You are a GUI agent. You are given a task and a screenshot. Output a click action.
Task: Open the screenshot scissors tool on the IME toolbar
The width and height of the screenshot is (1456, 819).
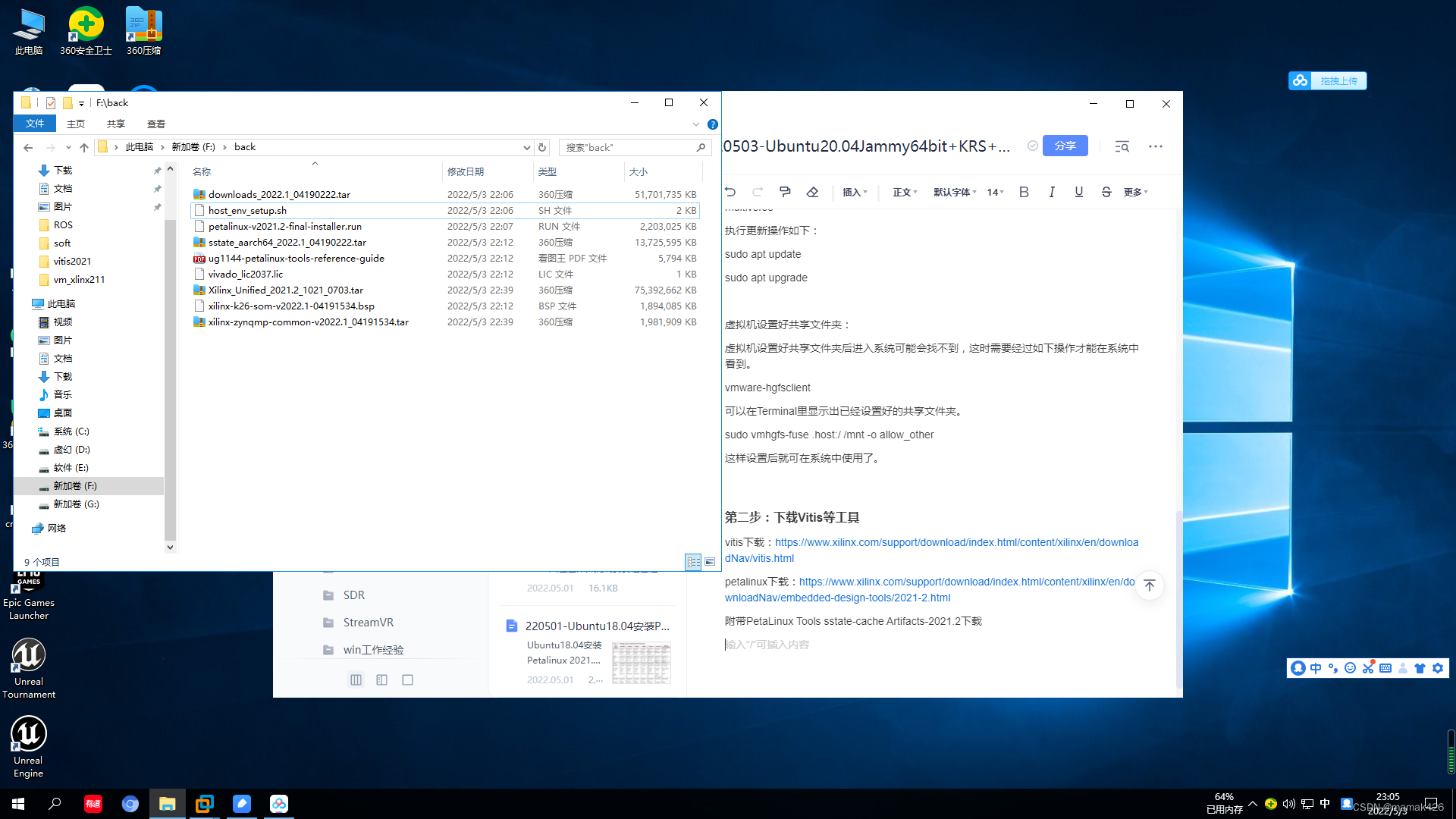pyautogui.click(x=1368, y=667)
